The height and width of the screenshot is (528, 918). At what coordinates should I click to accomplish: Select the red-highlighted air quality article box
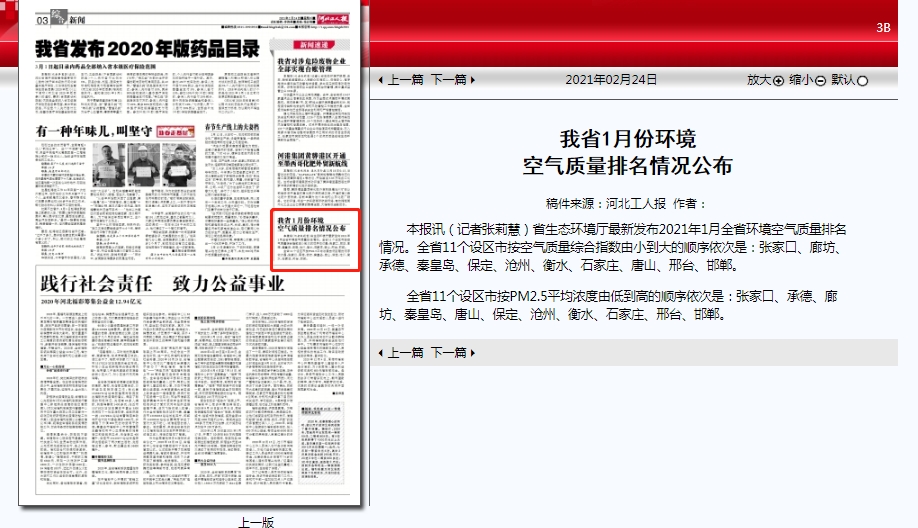pos(315,239)
